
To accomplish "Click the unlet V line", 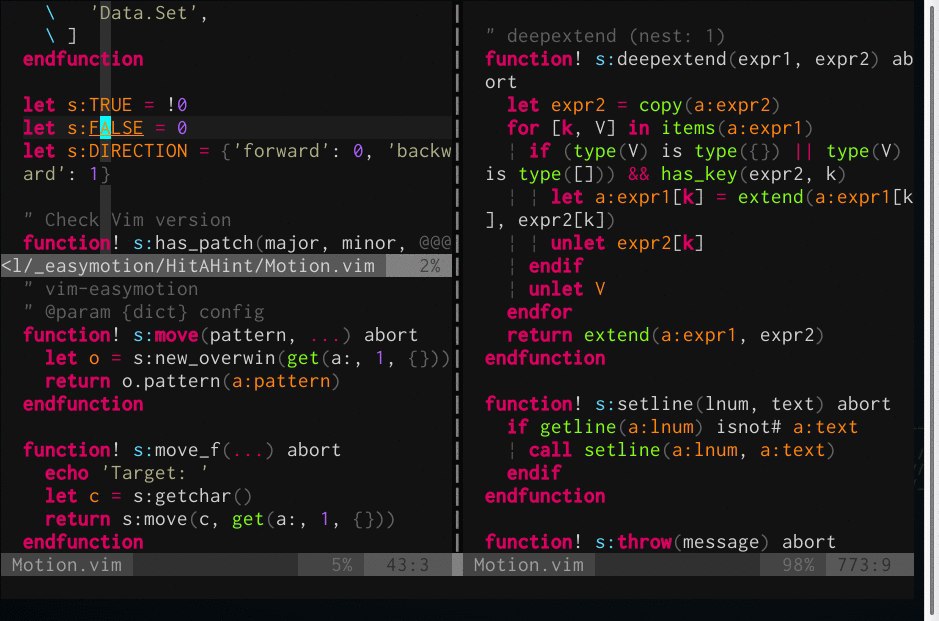I will 567,289.
